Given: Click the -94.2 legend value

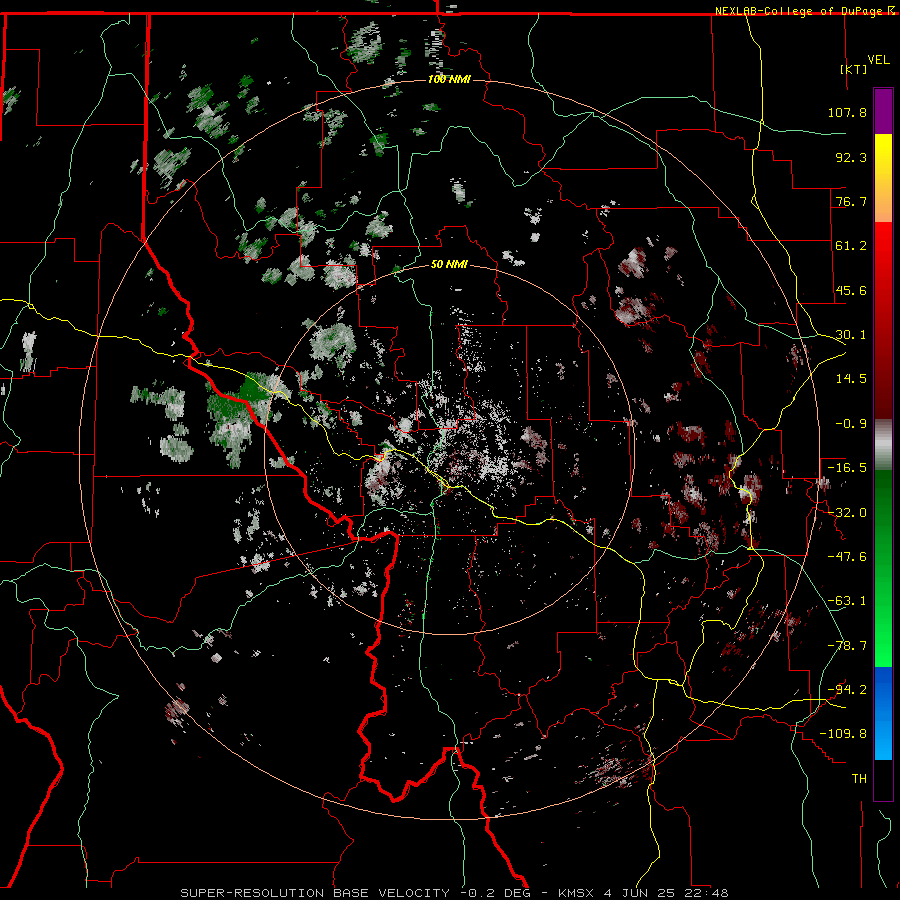Looking at the screenshot, I should pyautogui.click(x=847, y=690).
